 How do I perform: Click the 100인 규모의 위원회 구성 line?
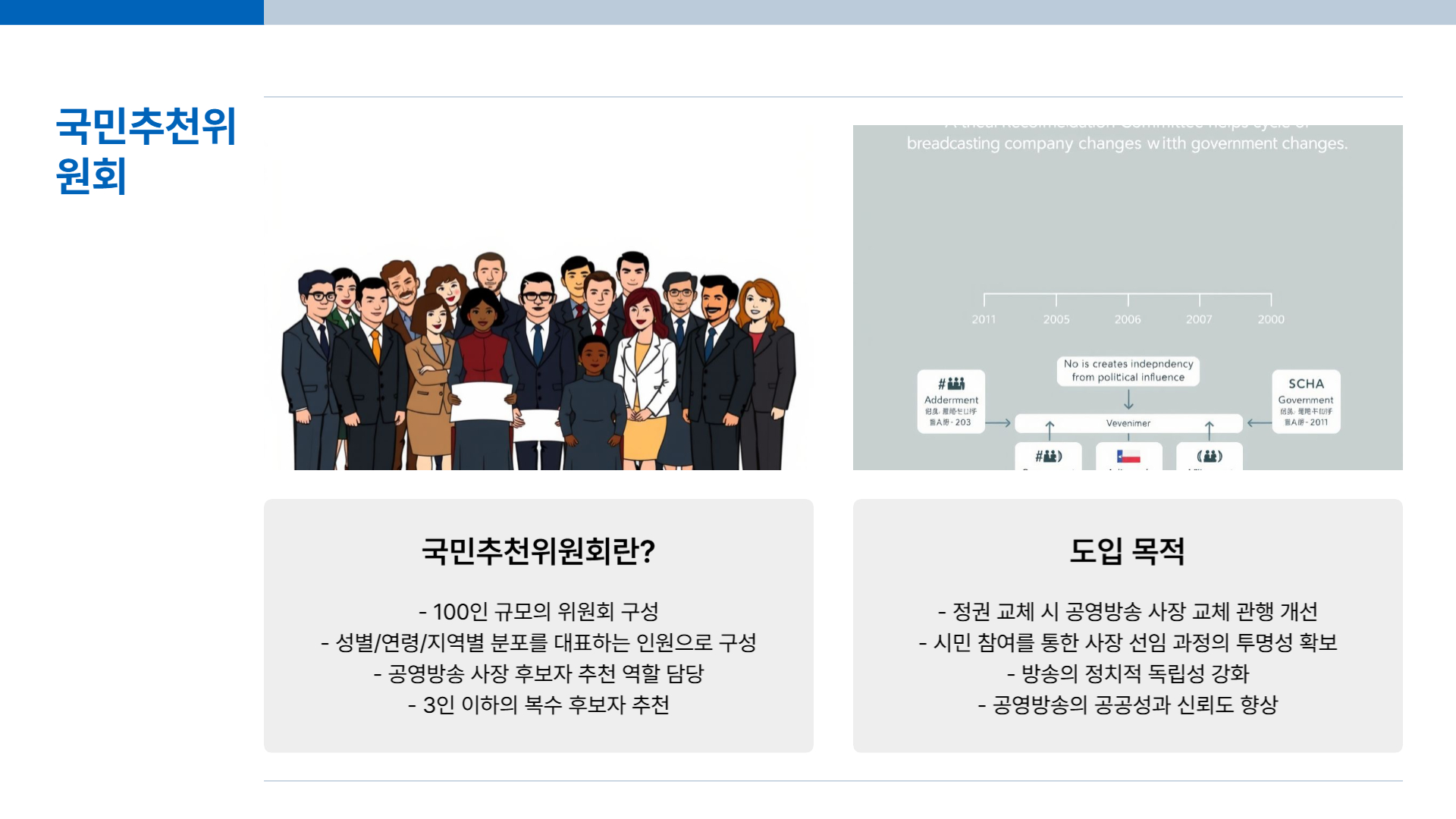pos(538,611)
